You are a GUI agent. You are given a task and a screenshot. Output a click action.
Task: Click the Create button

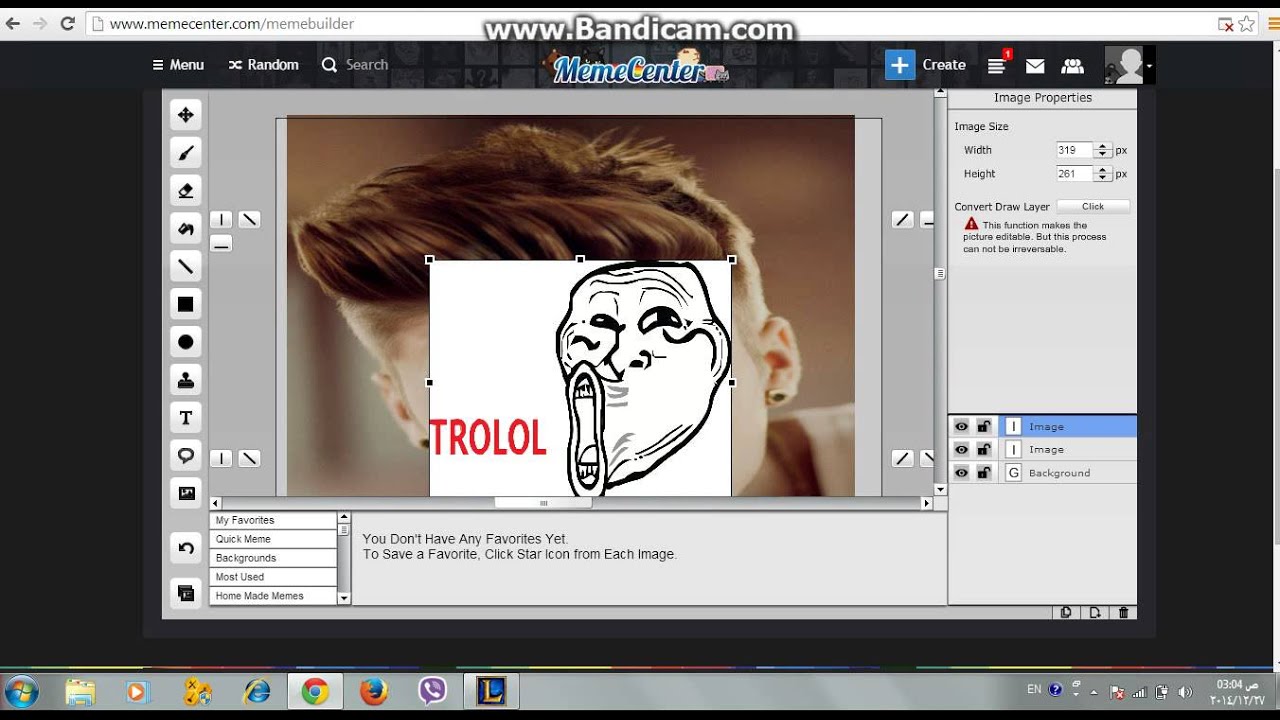click(x=926, y=65)
